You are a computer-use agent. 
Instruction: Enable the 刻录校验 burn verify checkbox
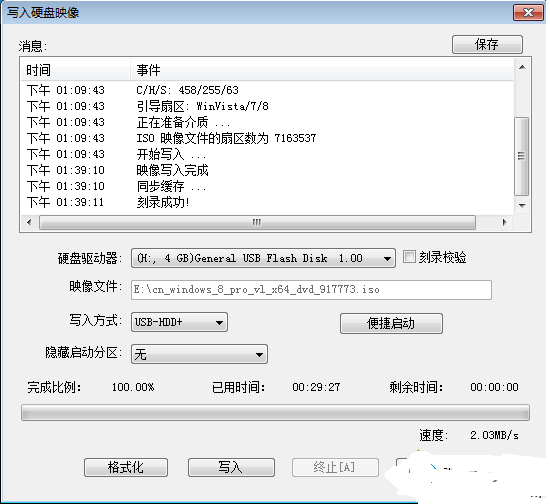[409, 257]
